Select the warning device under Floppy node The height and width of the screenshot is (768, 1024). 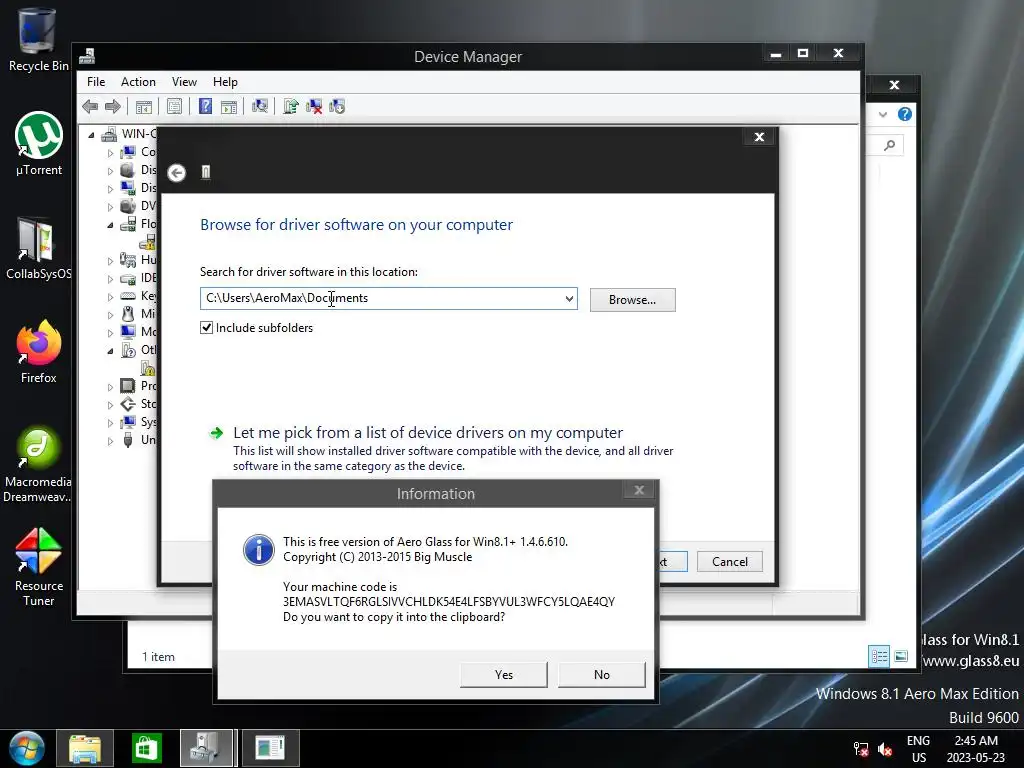tap(148, 243)
